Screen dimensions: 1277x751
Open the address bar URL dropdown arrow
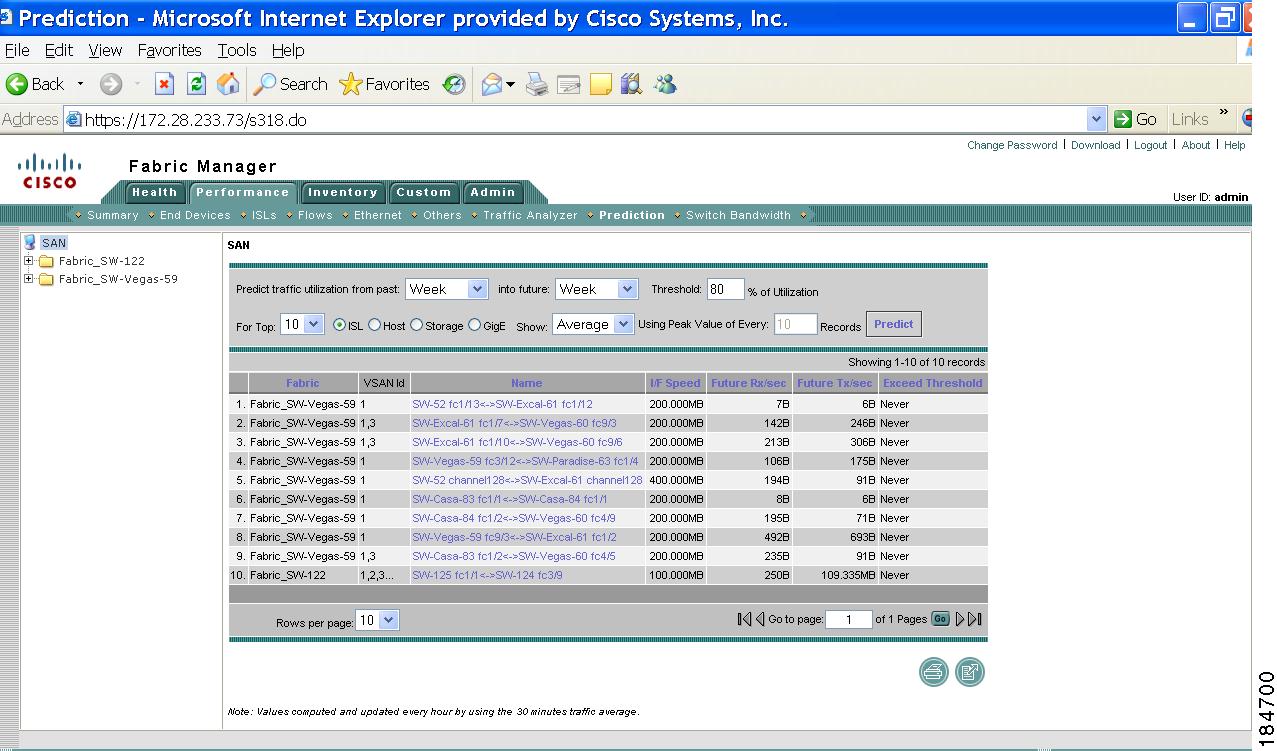pyautogui.click(x=1097, y=119)
